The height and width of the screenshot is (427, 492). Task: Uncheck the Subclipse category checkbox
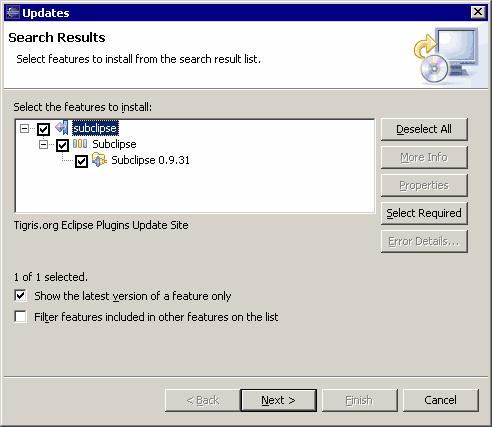62,145
